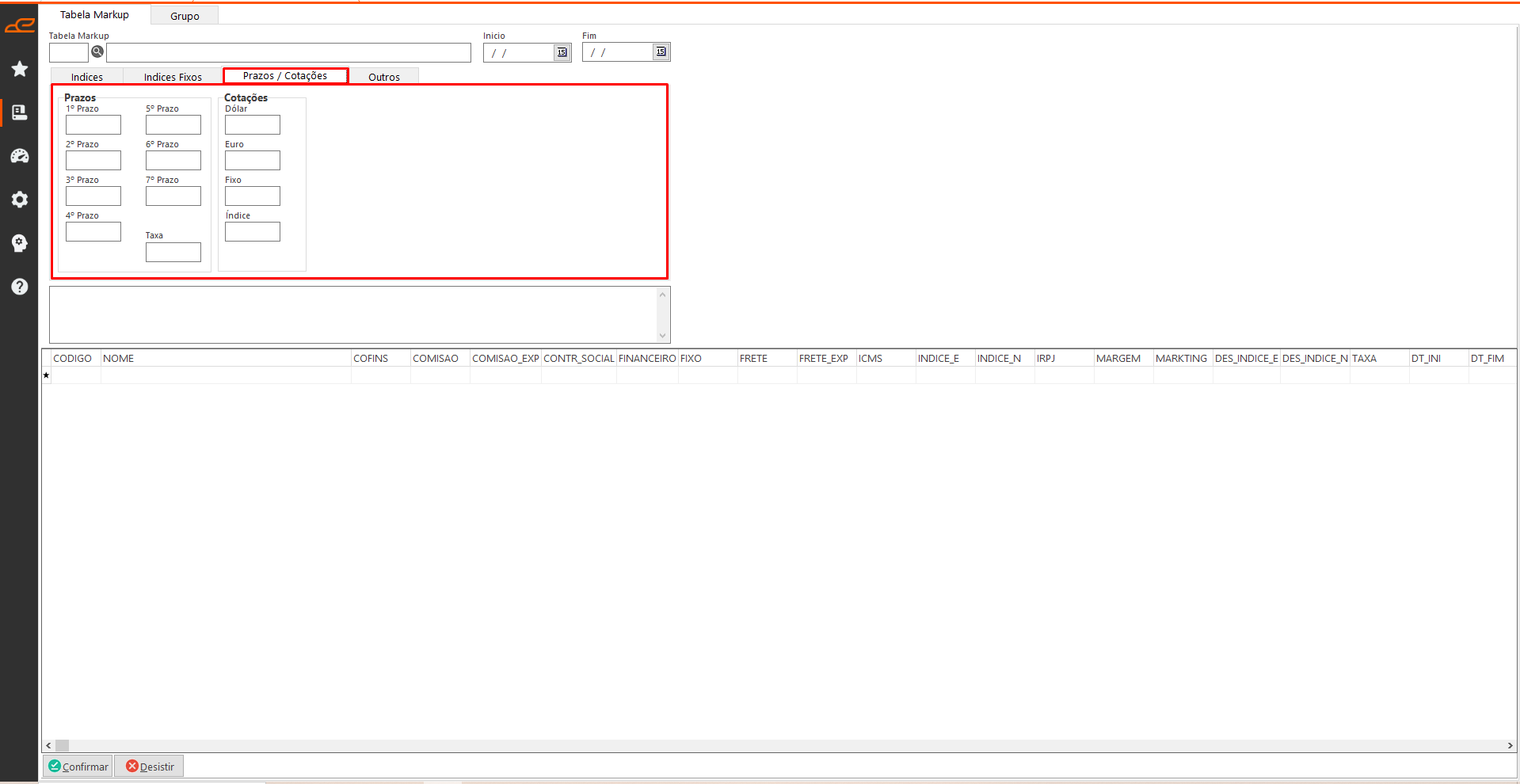Open the Outros tab
The image size is (1520, 784).
[x=384, y=77]
